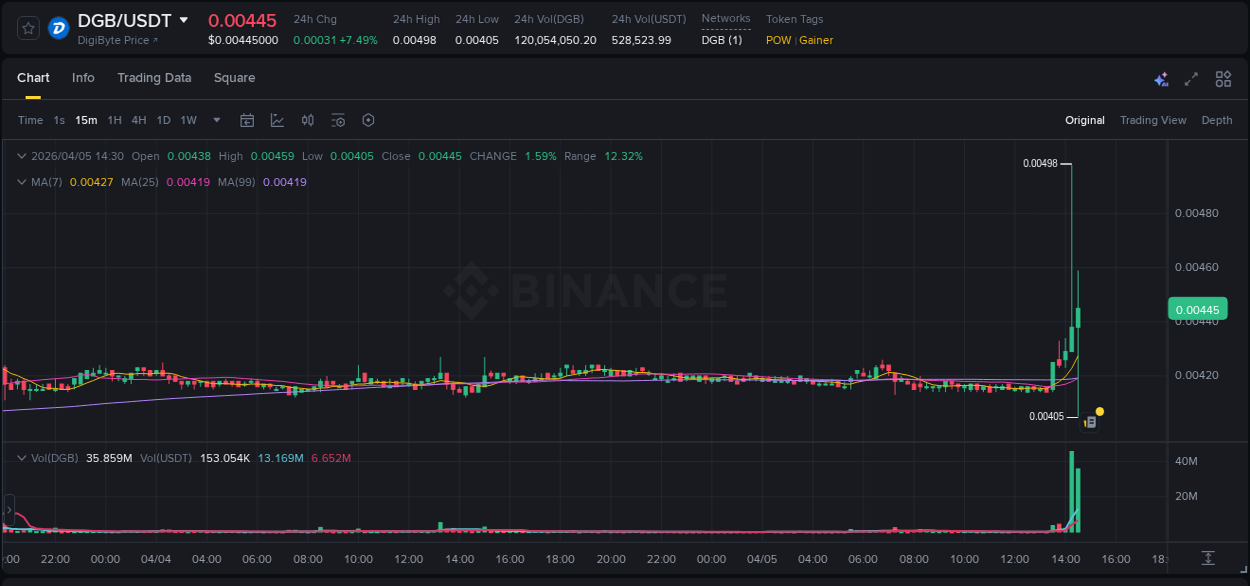1250x586 pixels.
Task: Open the calendar date-range picker
Action: 247,120
